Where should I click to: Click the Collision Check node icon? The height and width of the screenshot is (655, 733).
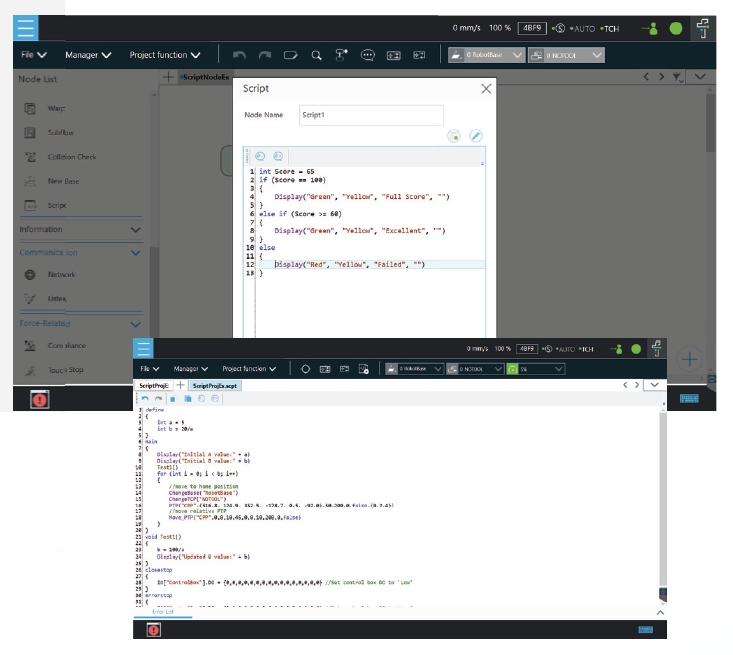tap(30, 157)
